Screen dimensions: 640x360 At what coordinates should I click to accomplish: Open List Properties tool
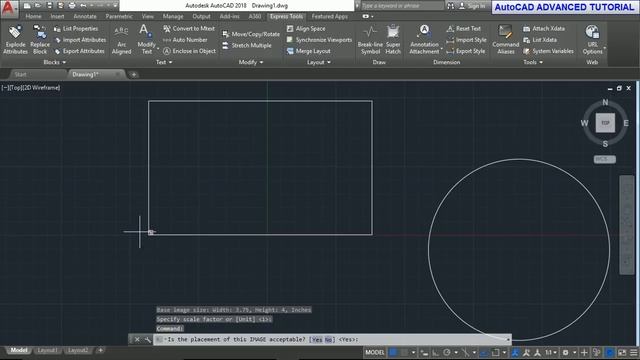click(76, 29)
